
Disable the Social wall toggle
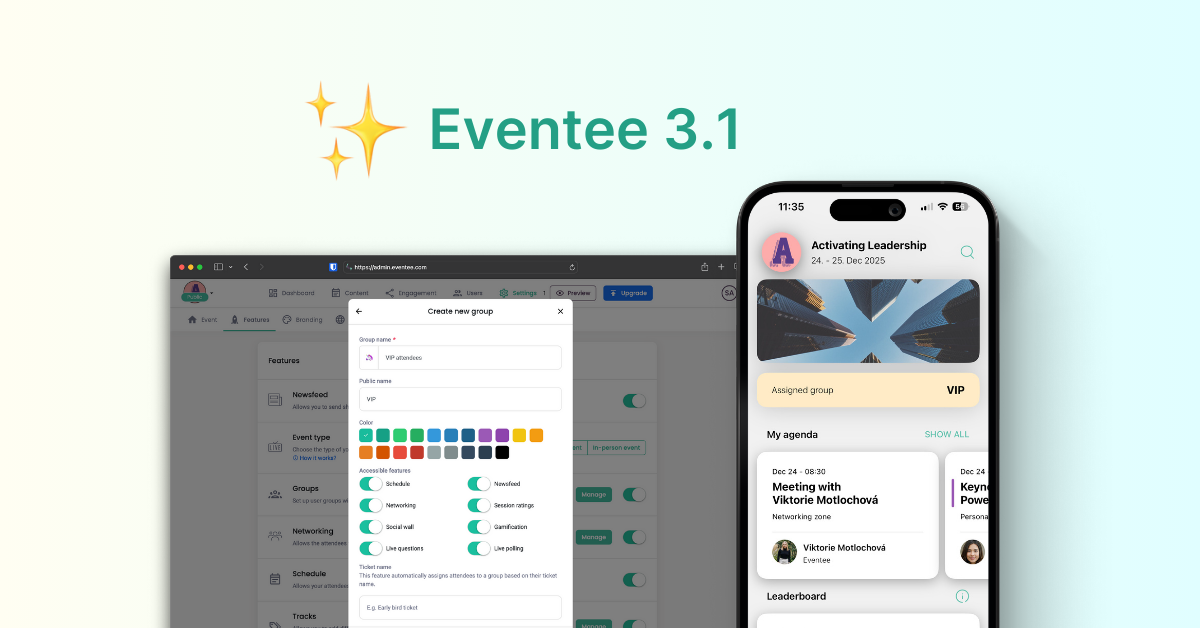pyautogui.click(x=371, y=527)
